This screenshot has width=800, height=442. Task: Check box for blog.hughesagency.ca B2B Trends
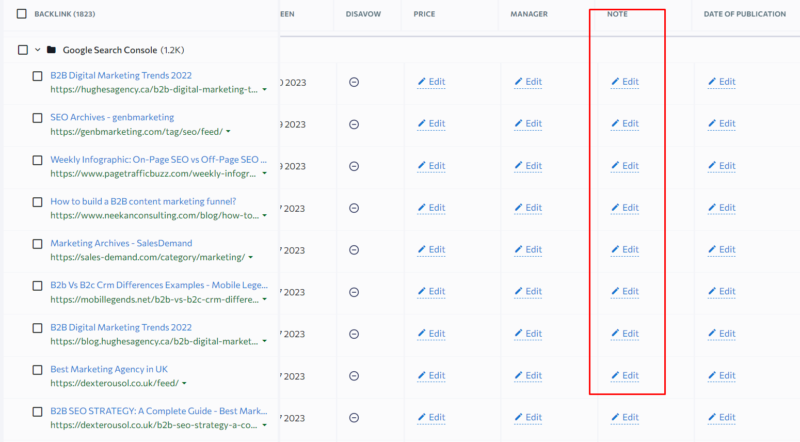pyautogui.click(x=37, y=328)
